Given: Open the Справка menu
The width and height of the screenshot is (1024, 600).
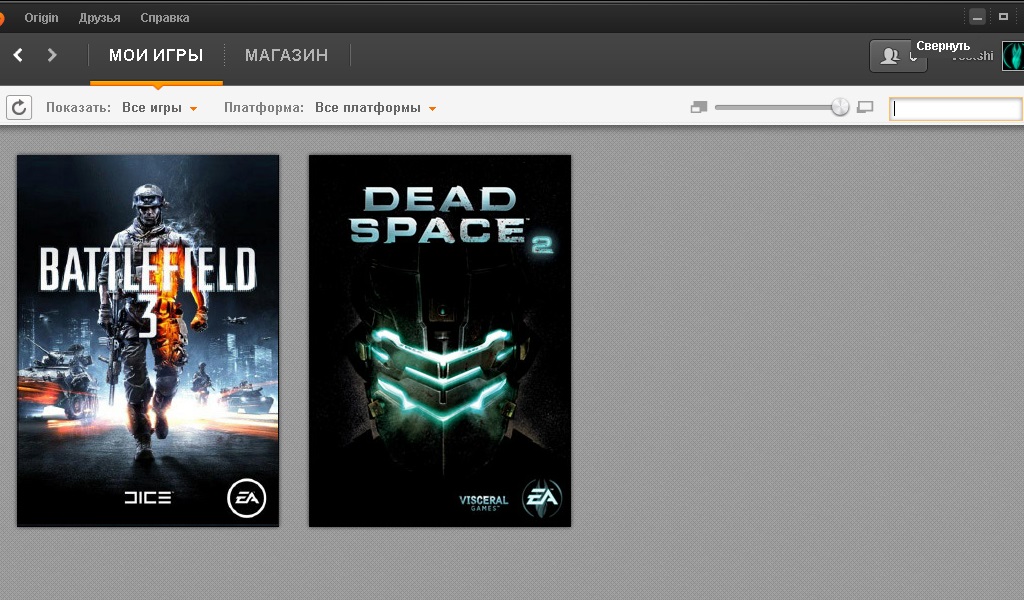Looking at the screenshot, I should pyautogui.click(x=165, y=18).
